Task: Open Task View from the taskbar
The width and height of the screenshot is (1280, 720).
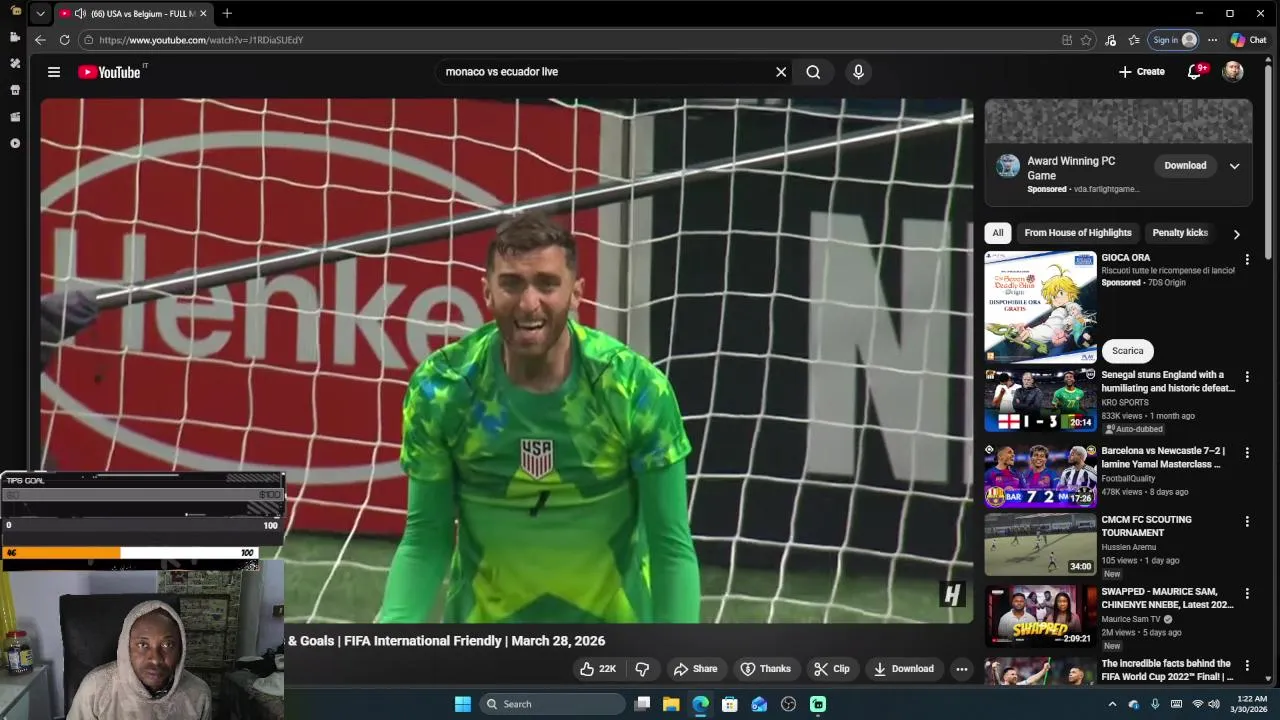Action: point(643,704)
